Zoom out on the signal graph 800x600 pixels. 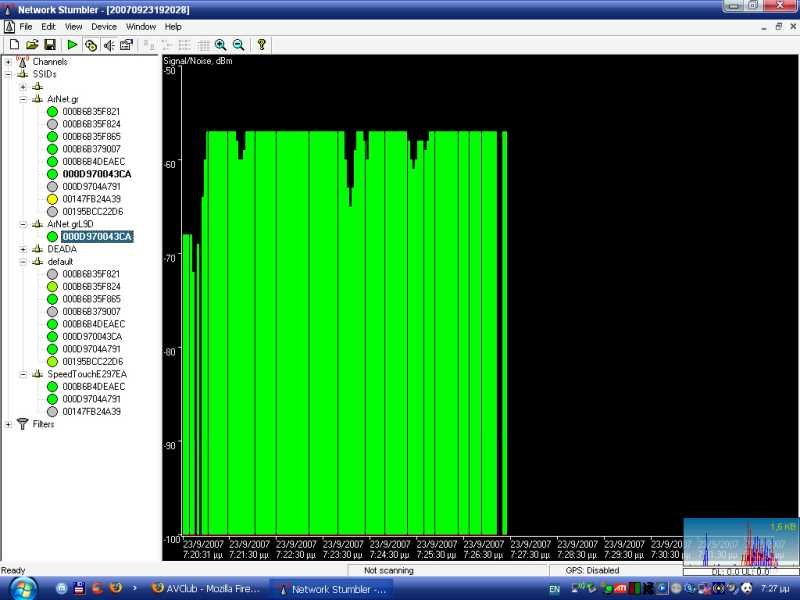click(x=239, y=44)
